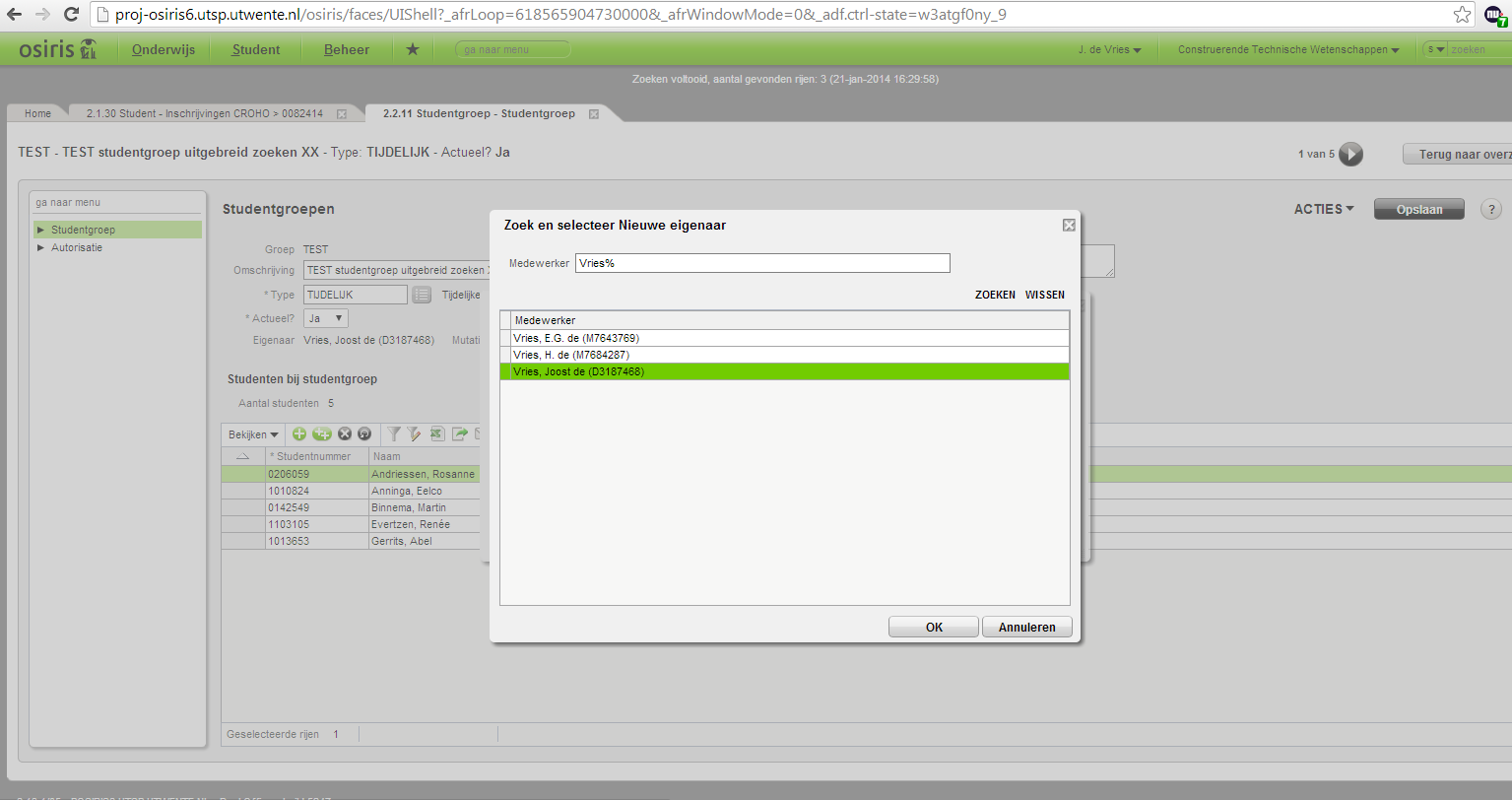Screen dimensions: 1512x800
Task: Open the Student menu
Action: (x=256, y=49)
